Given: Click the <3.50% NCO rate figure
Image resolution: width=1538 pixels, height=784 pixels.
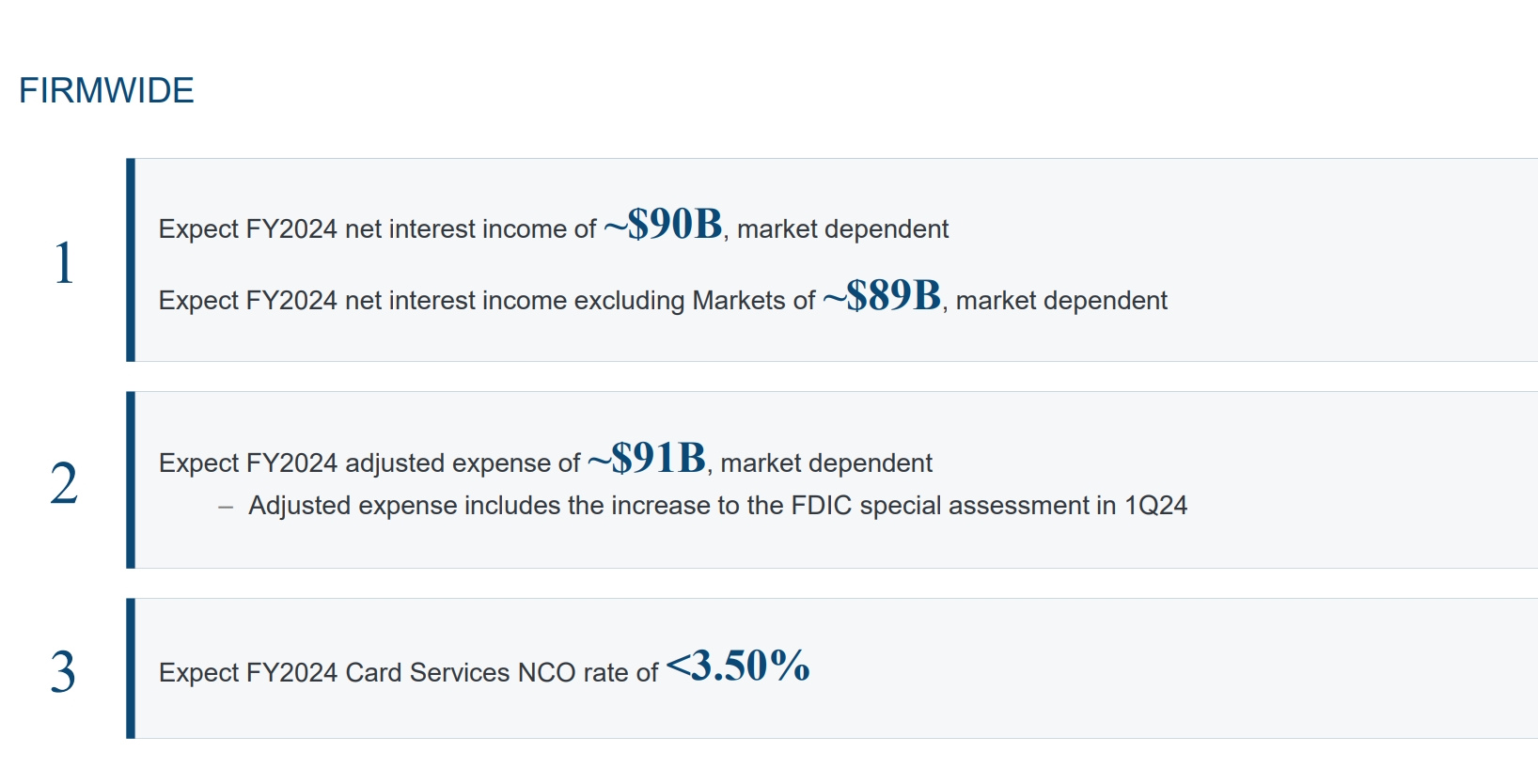Looking at the screenshot, I should tap(738, 666).
